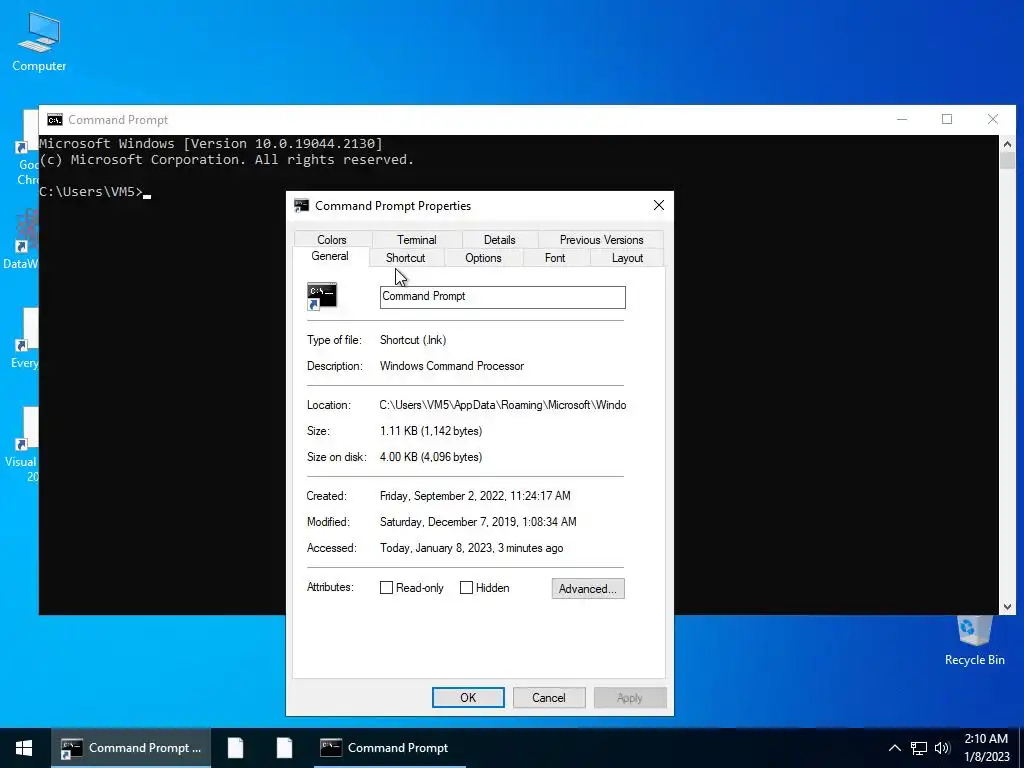Viewport: 1024px width, 768px height.
Task: Open the volume tray icon
Action: pos(942,748)
